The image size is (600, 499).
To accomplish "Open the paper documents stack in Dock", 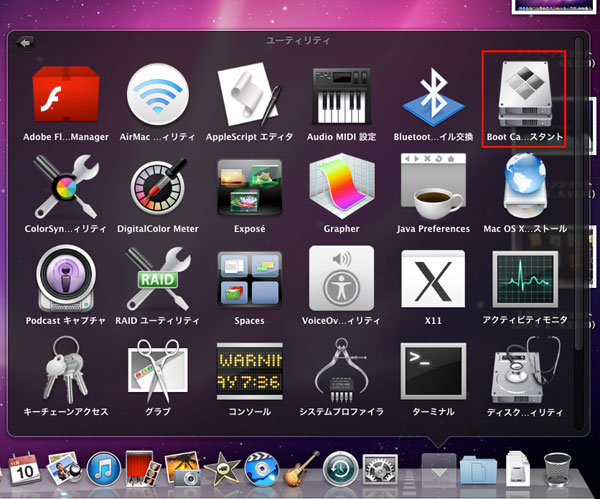I will coord(518,469).
